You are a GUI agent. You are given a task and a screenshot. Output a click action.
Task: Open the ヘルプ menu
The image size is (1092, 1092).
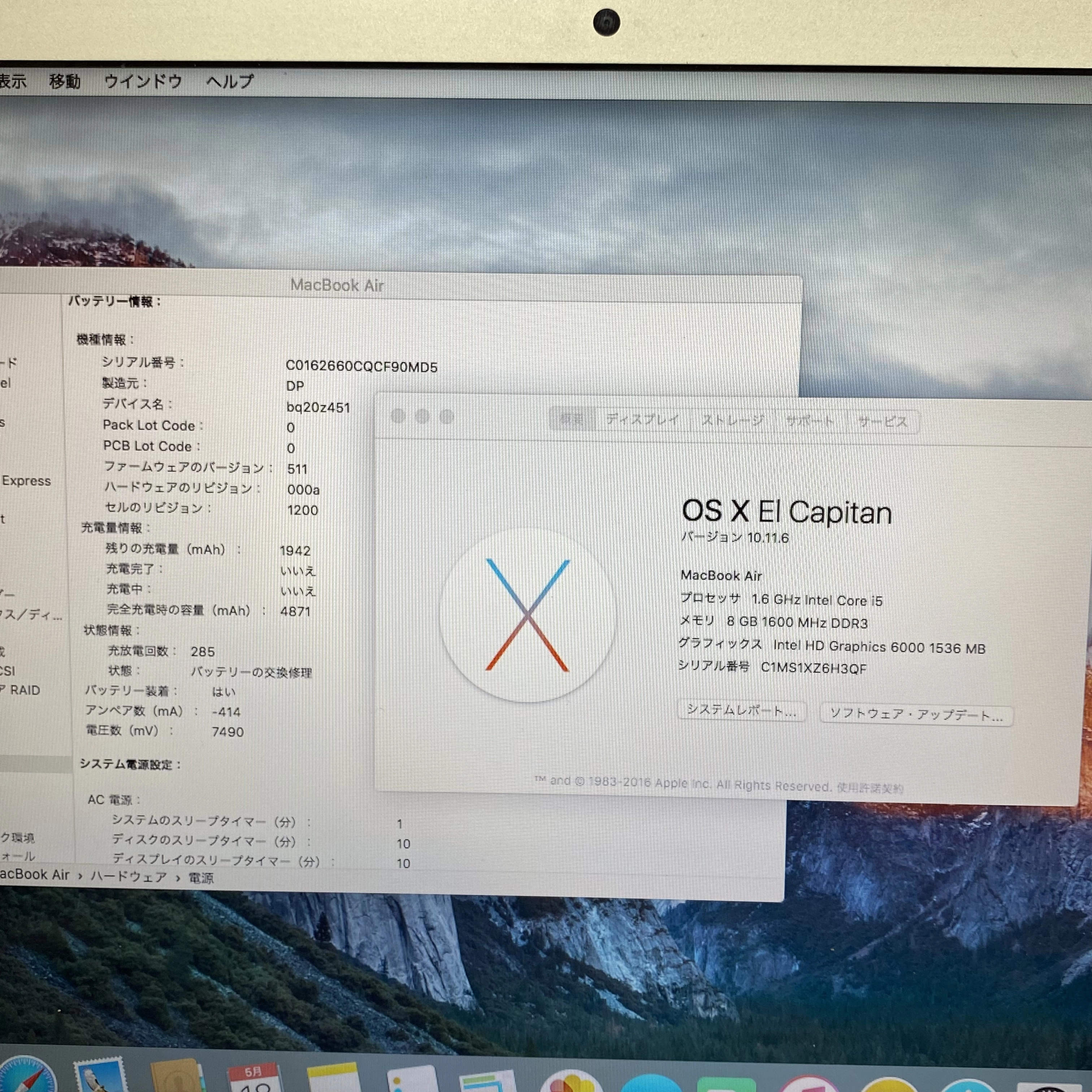click(x=229, y=81)
